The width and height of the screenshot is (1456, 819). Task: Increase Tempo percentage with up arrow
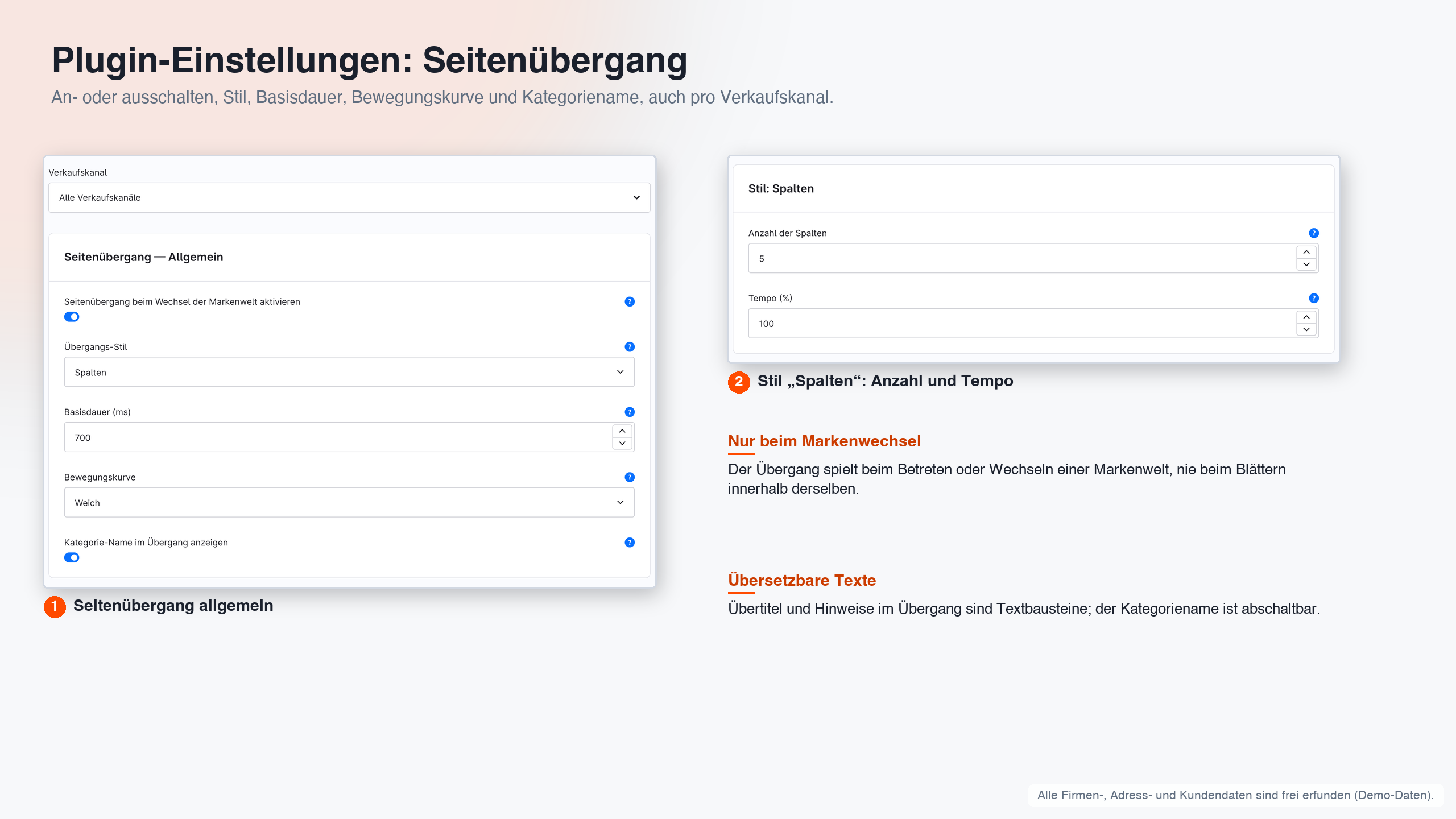point(1306,317)
